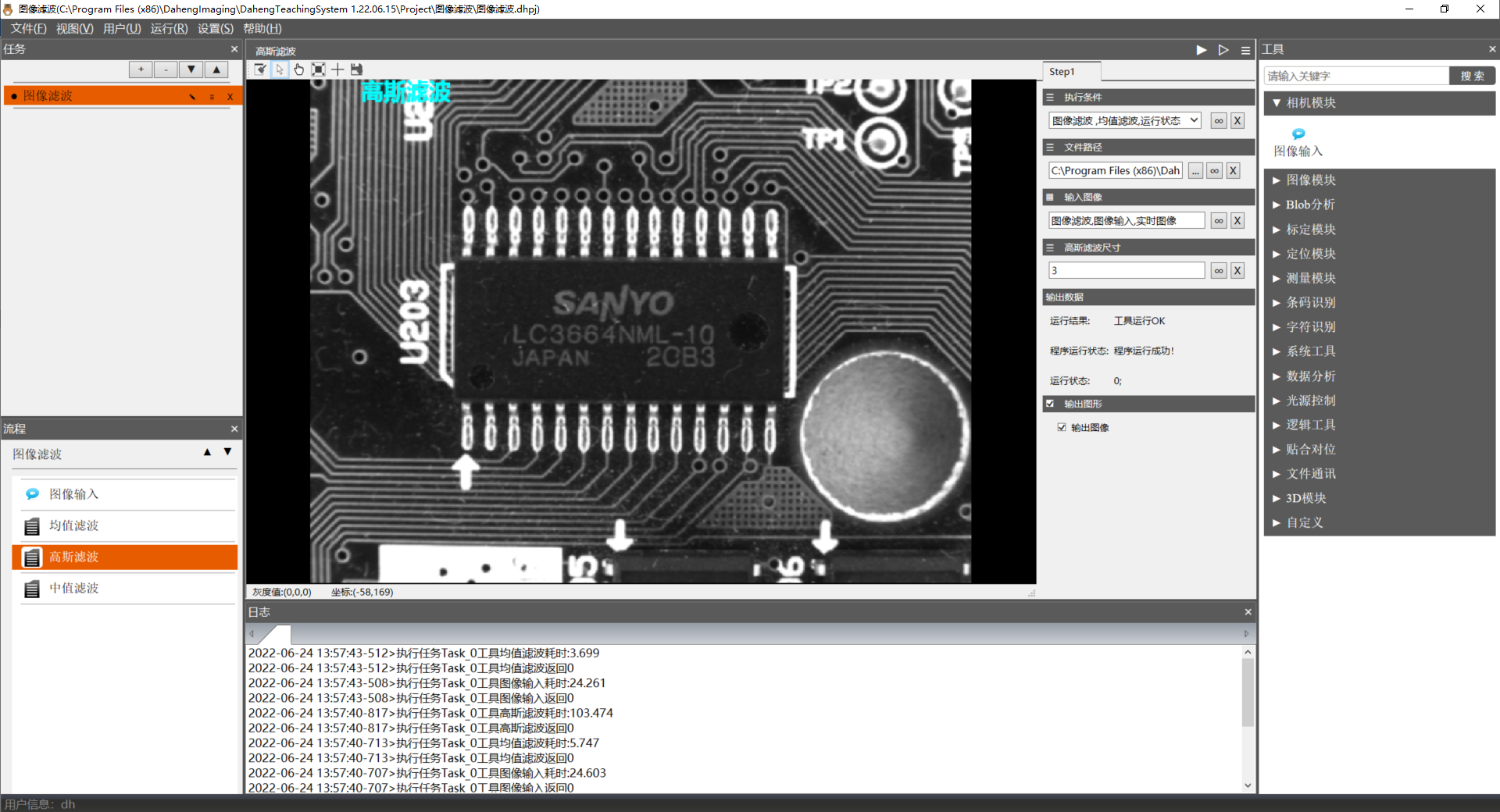1500x812 pixels.
Task: Focus the 请输入关键字 search field
Action: [1355, 76]
